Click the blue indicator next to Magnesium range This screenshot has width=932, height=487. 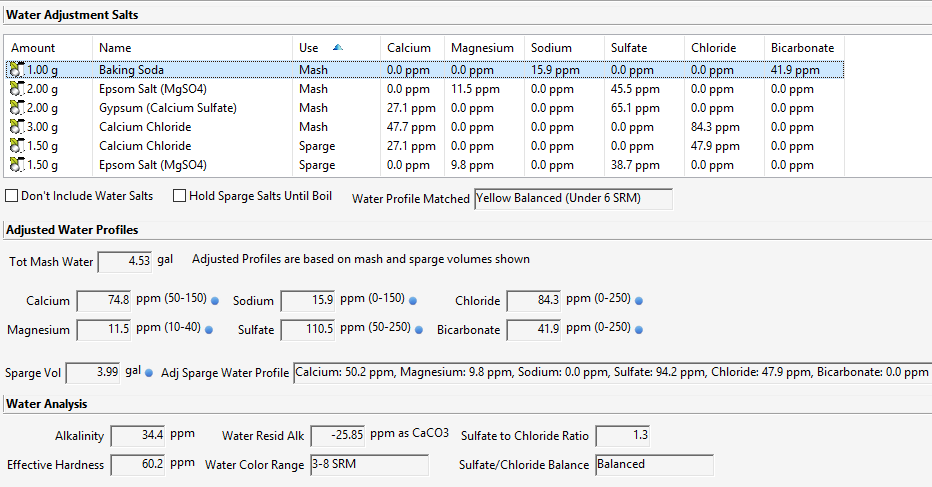(x=209, y=329)
